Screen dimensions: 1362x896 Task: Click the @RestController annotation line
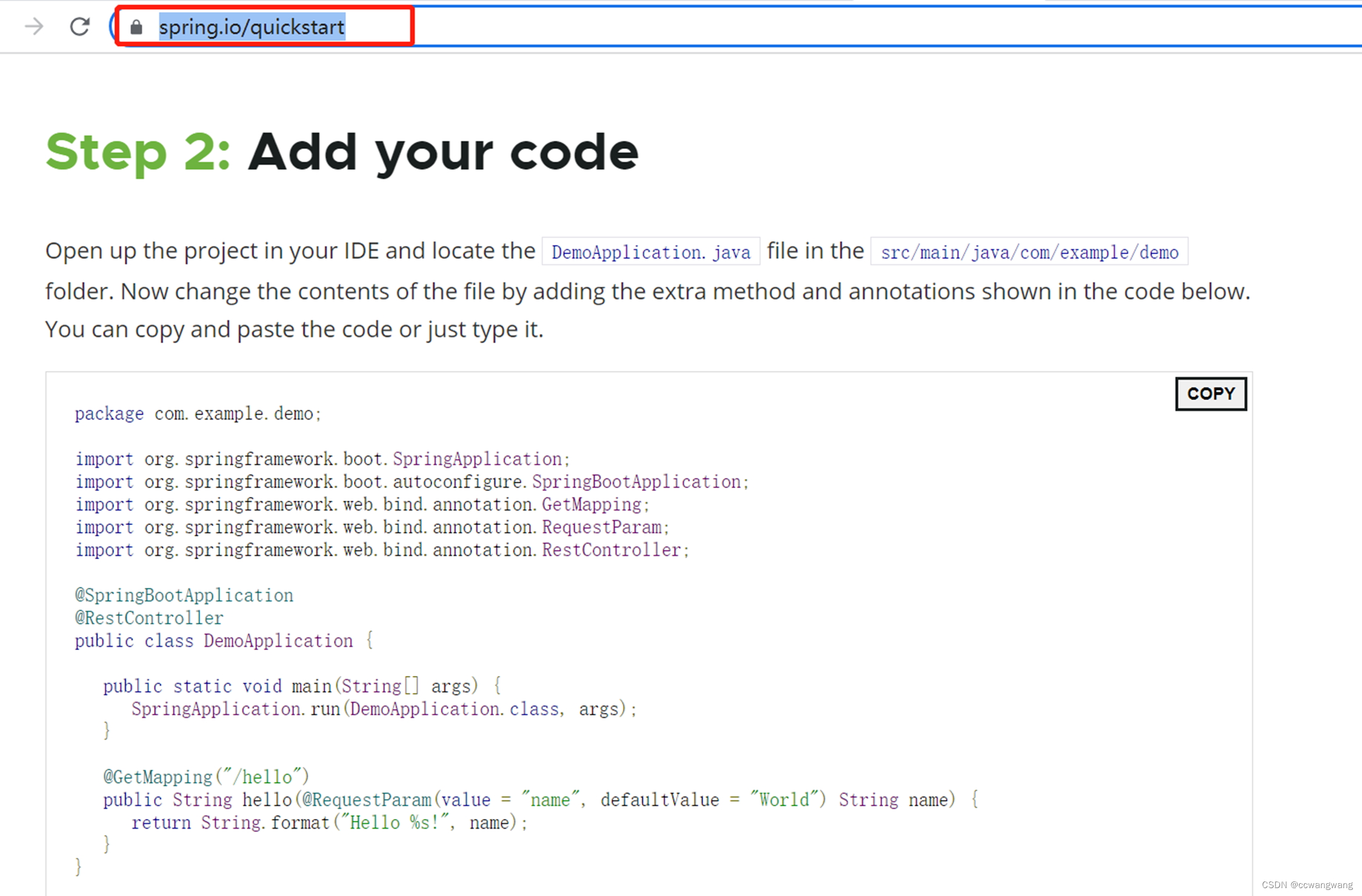(149, 618)
